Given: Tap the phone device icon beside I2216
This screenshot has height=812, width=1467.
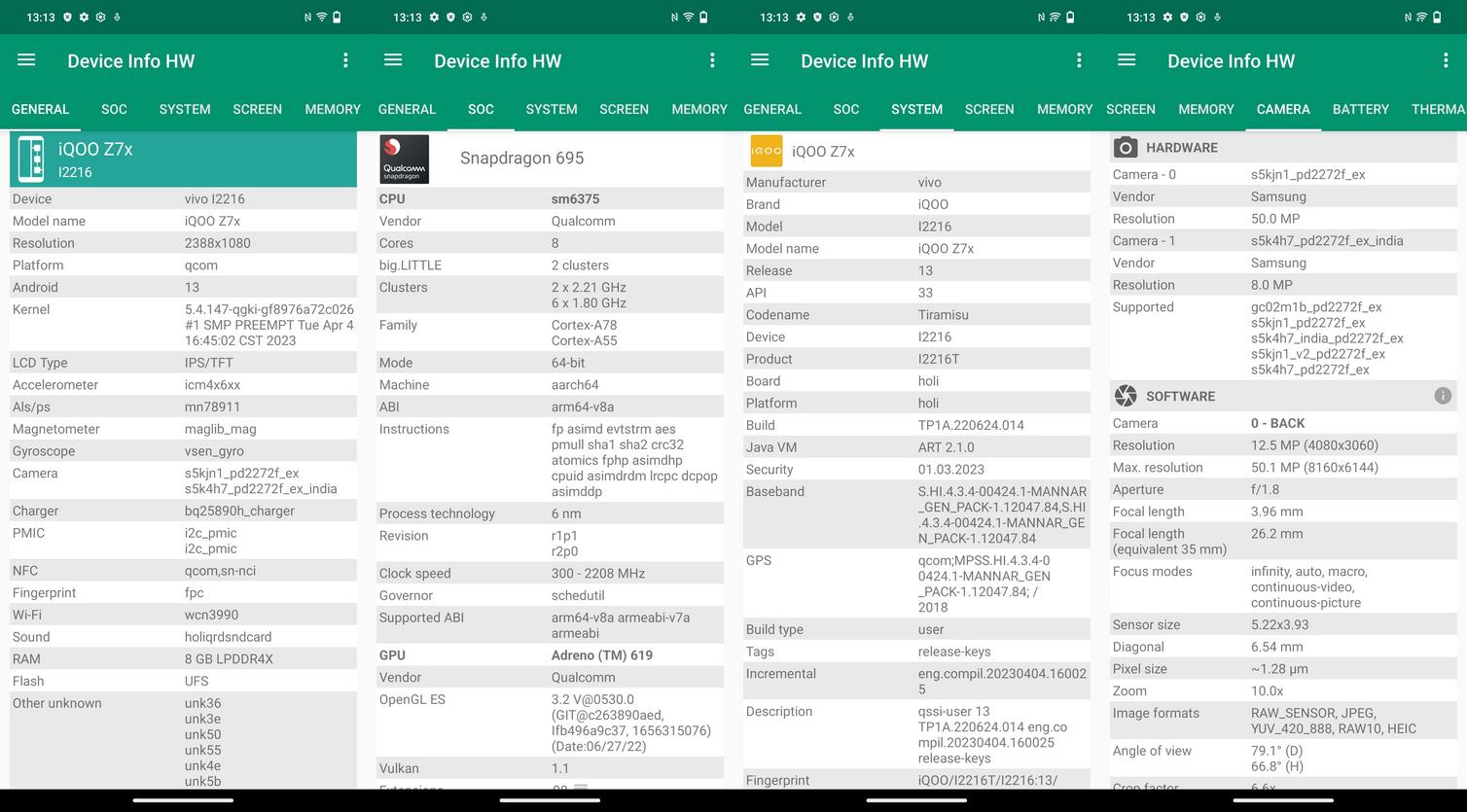Looking at the screenshot, I should 31,159.
